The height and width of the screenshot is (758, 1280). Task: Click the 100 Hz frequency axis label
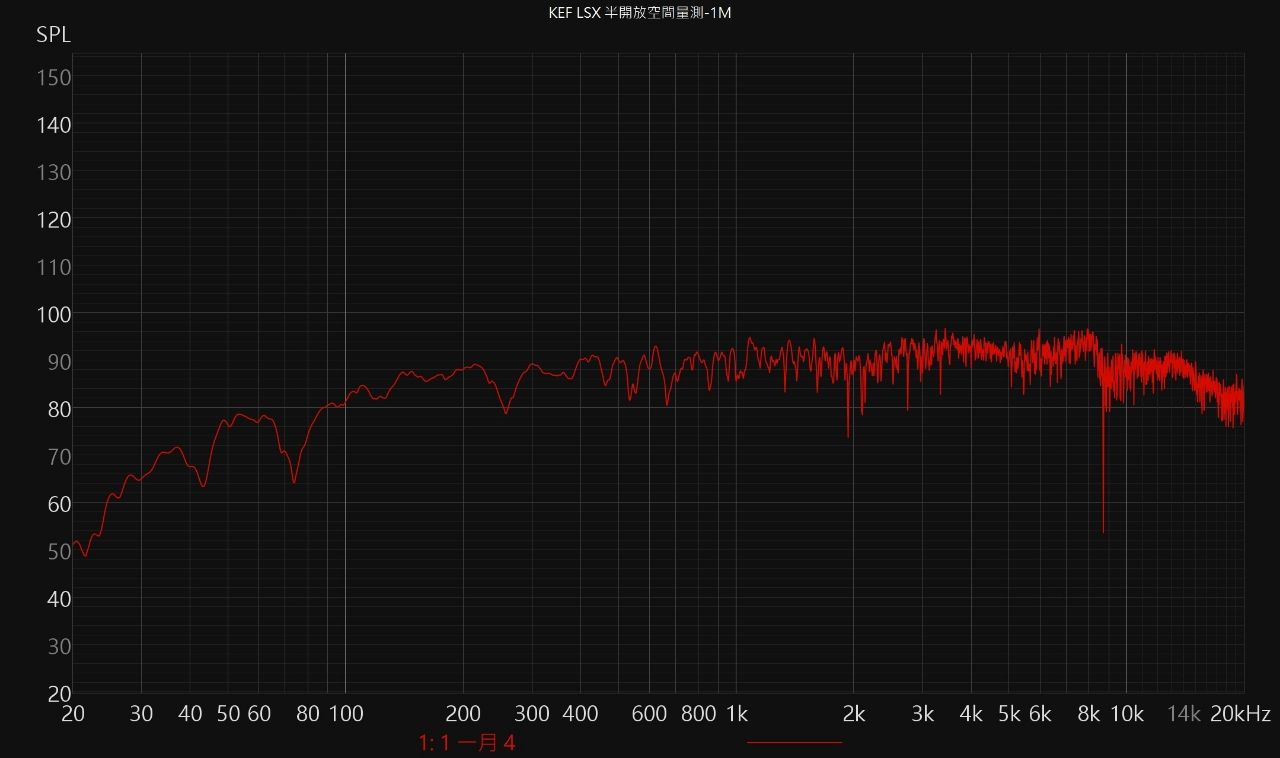click(x=345, y=714)
